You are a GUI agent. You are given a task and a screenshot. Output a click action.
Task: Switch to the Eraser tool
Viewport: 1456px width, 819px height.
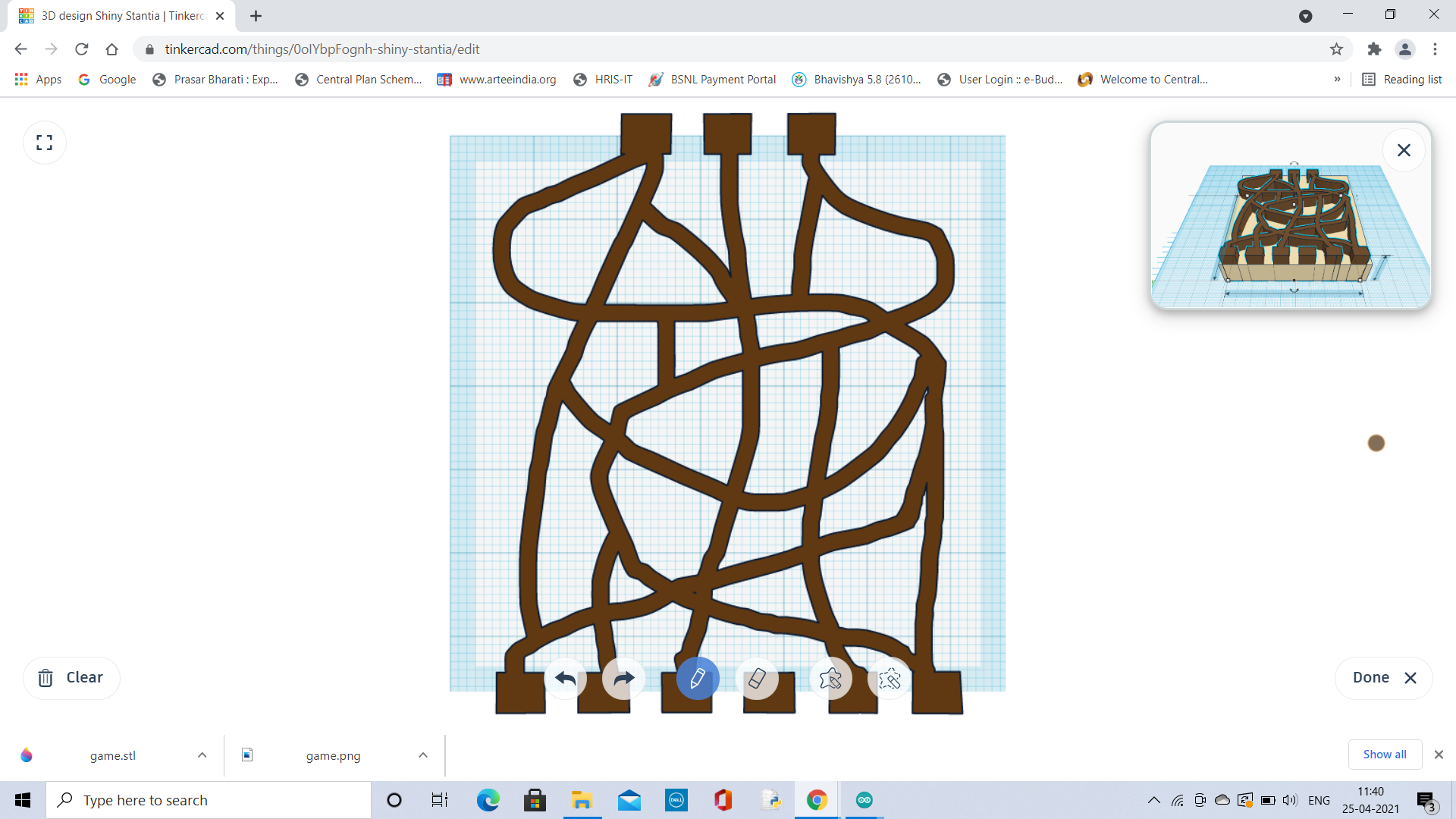757,679
